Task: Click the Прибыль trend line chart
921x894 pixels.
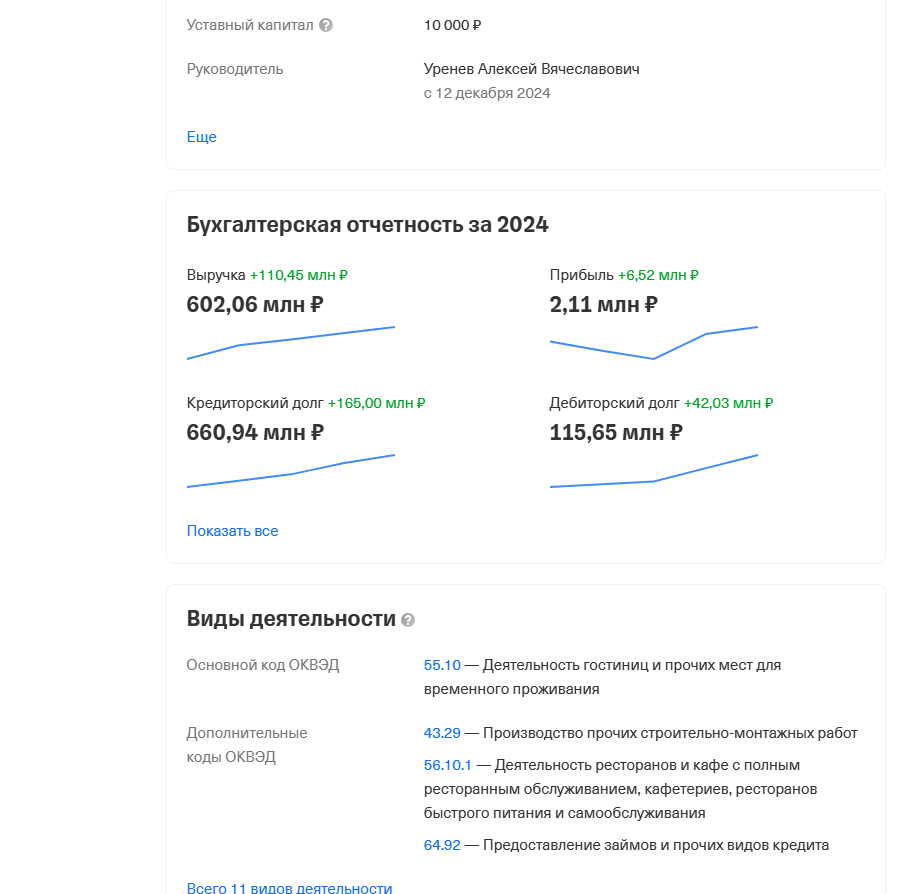Action: point(654,342)
